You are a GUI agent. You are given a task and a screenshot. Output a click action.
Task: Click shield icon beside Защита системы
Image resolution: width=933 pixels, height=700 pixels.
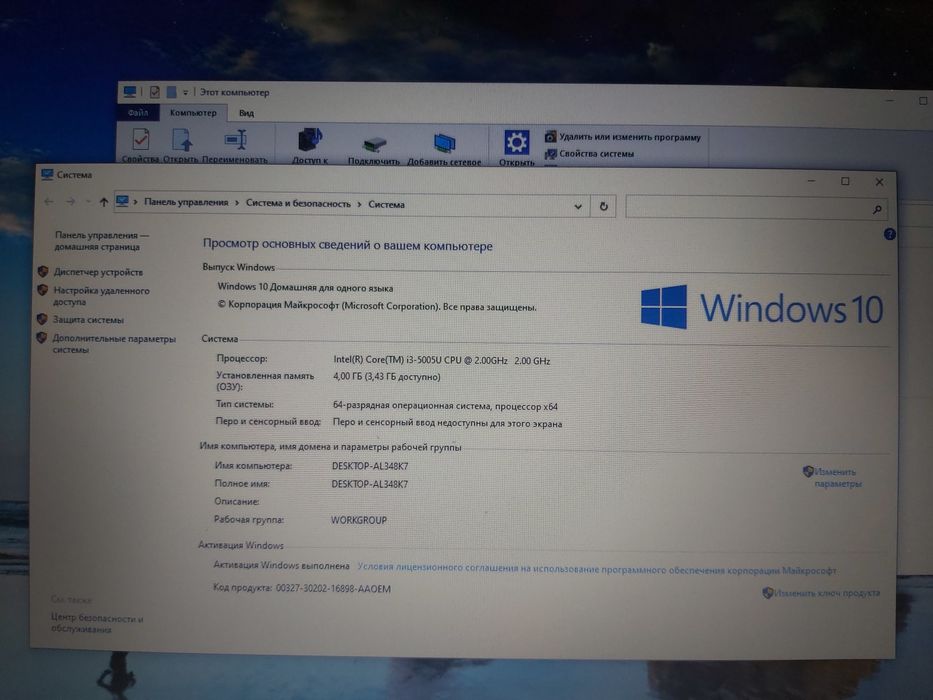(42, 319)
